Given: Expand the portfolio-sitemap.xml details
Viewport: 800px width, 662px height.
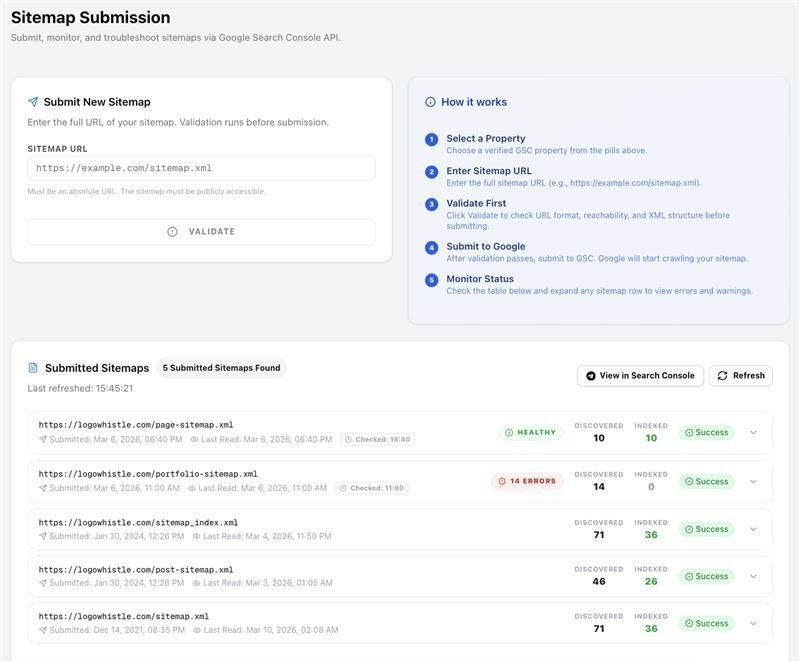Looking at the screenshot, I should point(752,479).
